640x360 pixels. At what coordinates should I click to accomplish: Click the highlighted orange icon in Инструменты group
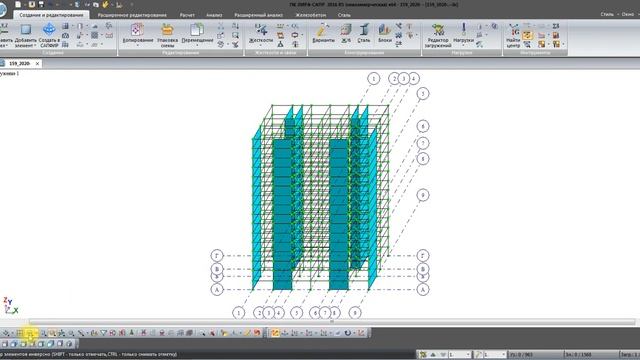tap(527, 36)
